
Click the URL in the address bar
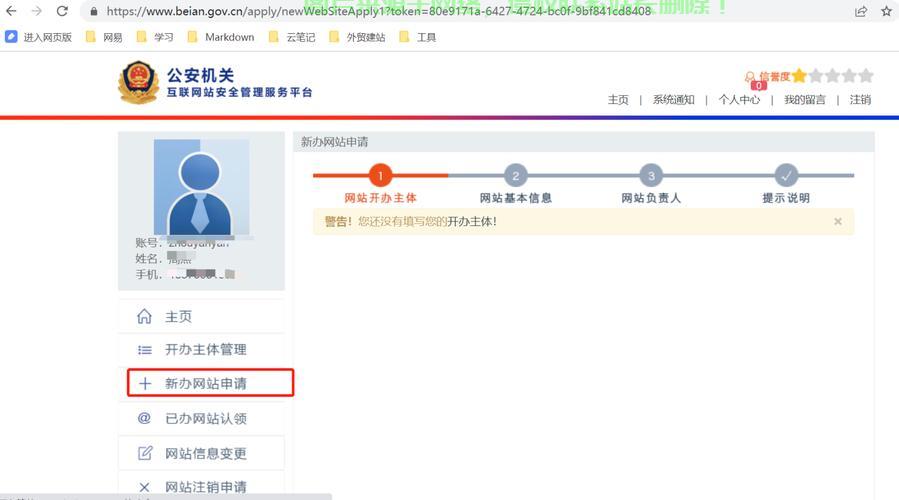coord(378,11)
